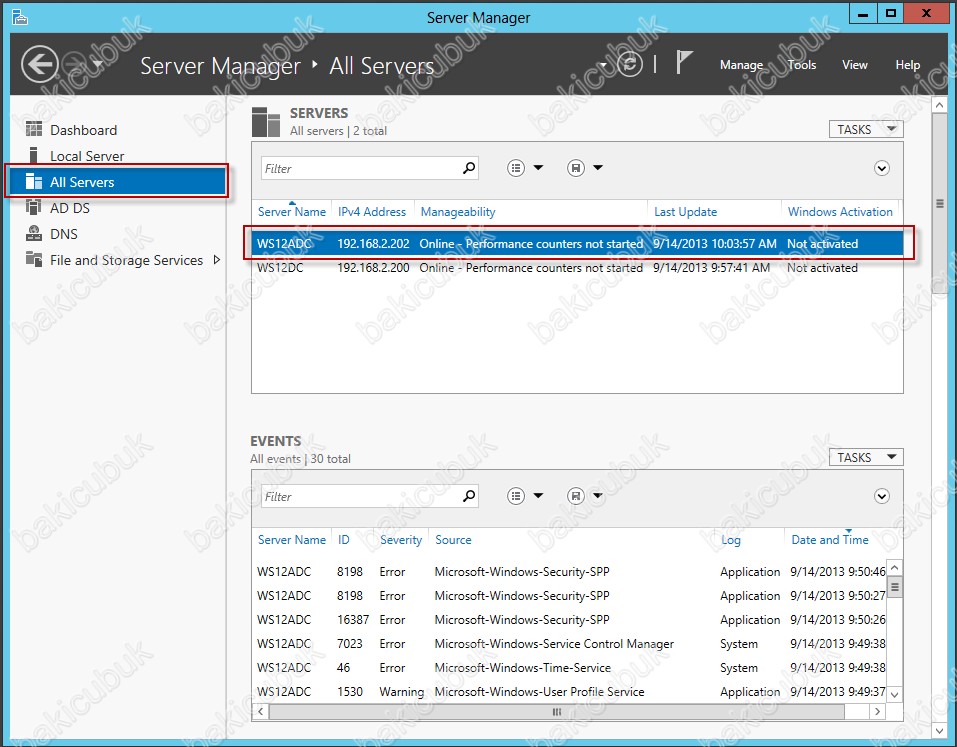Go to Dashboard in the sidebar

click(x=116, y=130)
